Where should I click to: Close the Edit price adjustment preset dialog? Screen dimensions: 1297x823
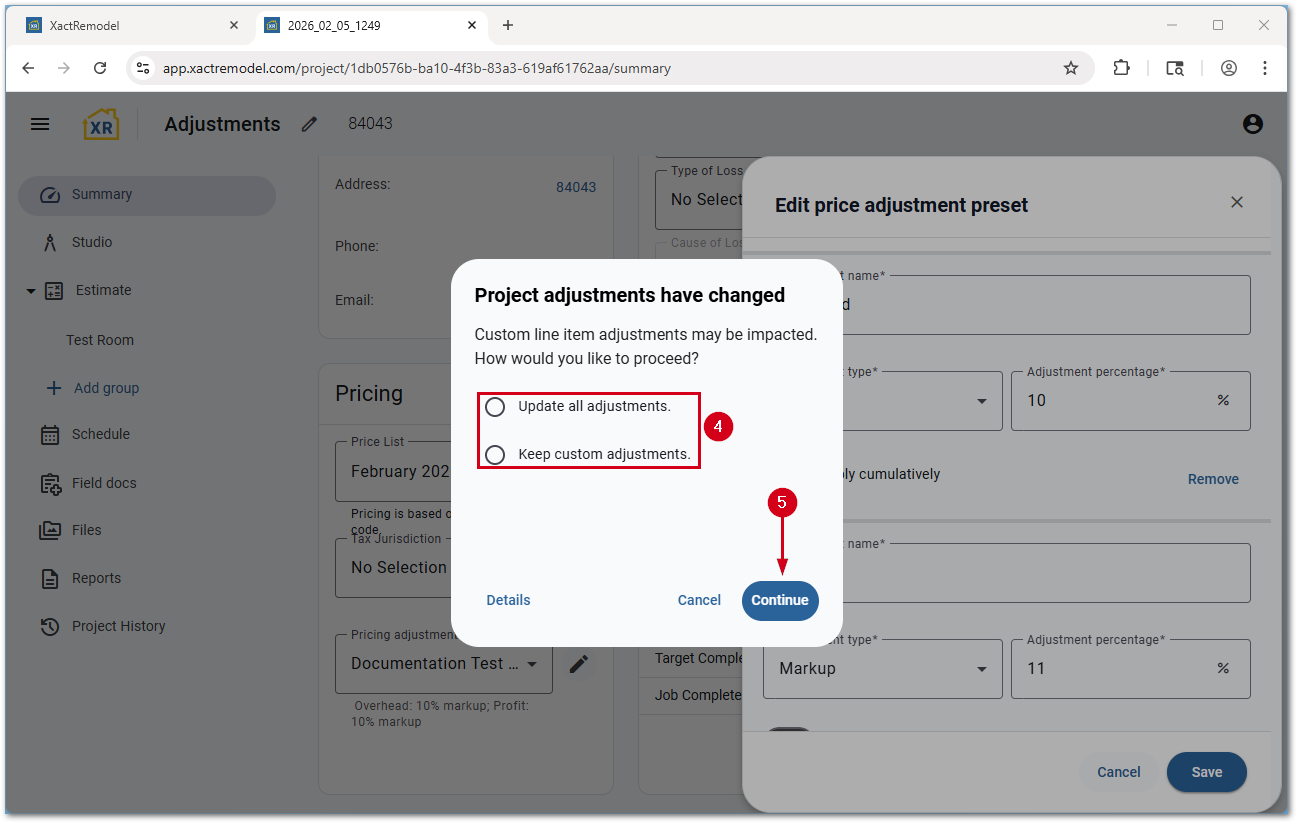[x=1237, y=202]
